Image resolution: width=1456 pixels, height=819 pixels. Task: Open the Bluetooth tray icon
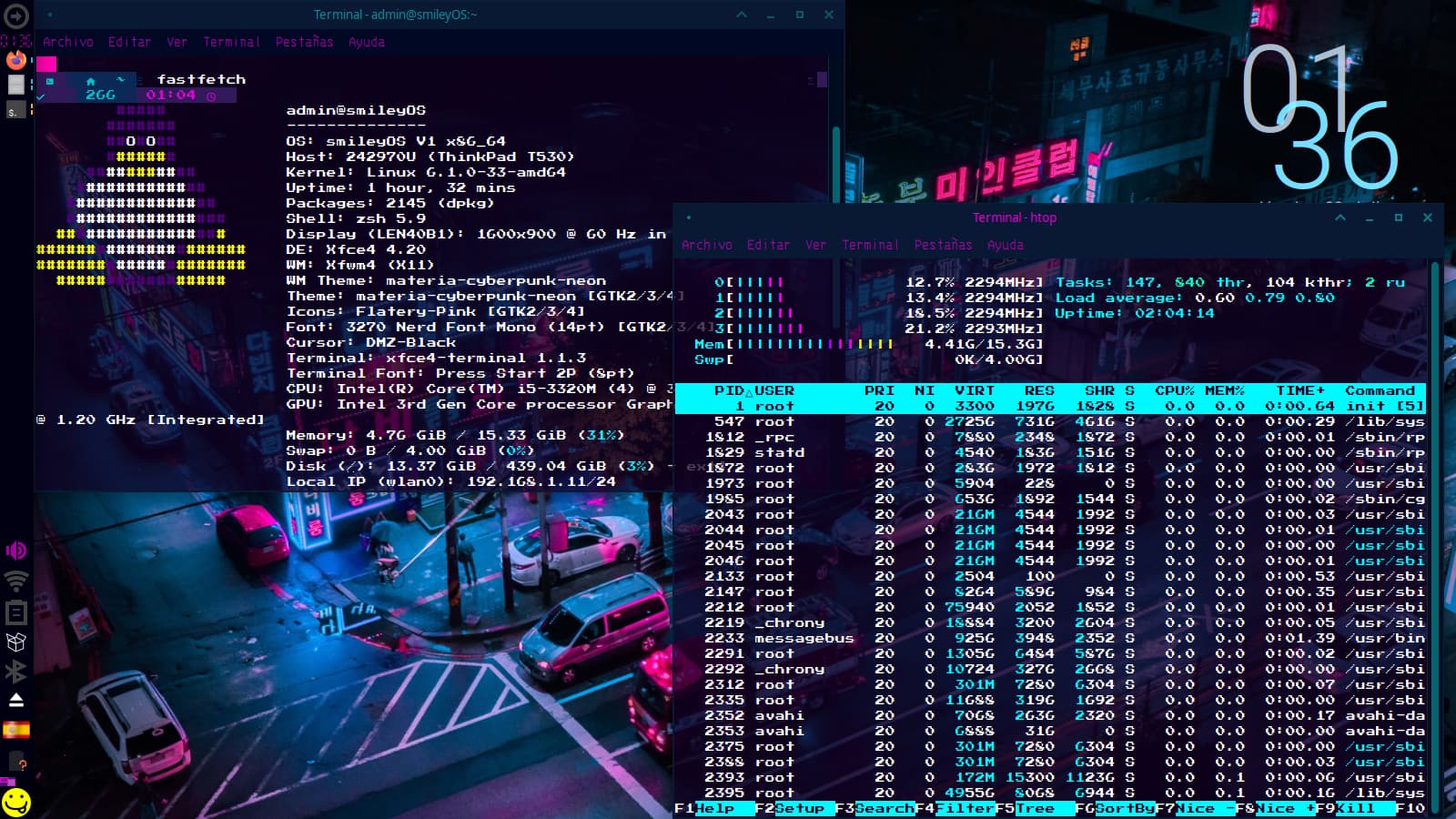16,671
